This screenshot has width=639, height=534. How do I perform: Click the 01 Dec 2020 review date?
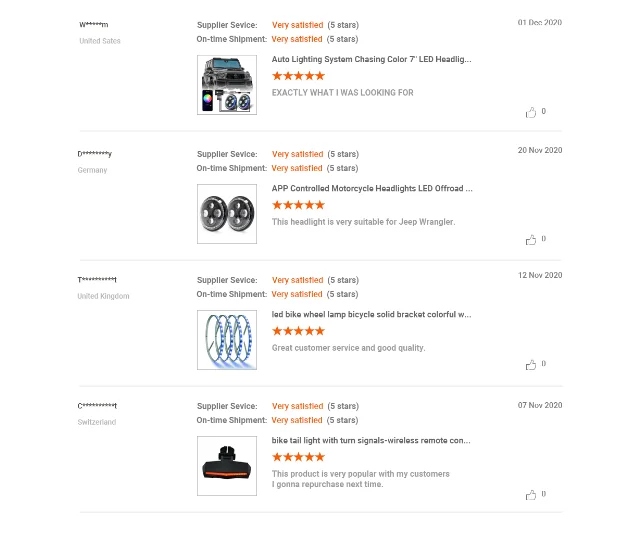[x=539, y=22]
